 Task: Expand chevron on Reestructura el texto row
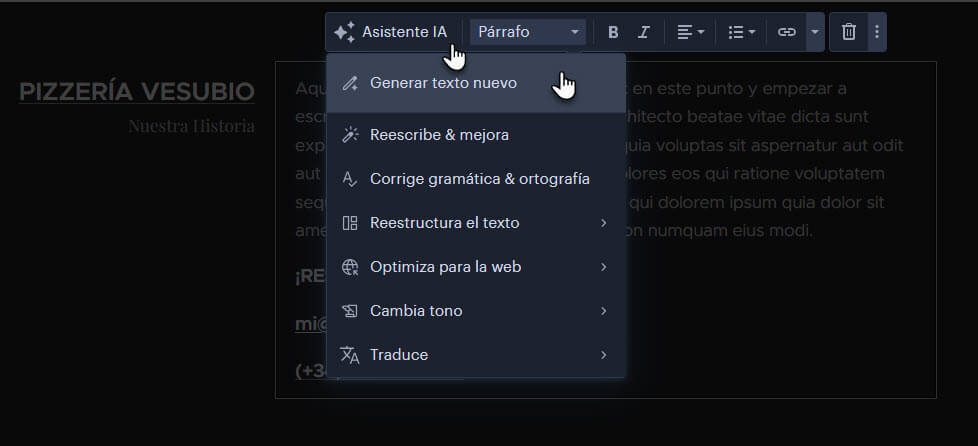(x=603, y=223)
